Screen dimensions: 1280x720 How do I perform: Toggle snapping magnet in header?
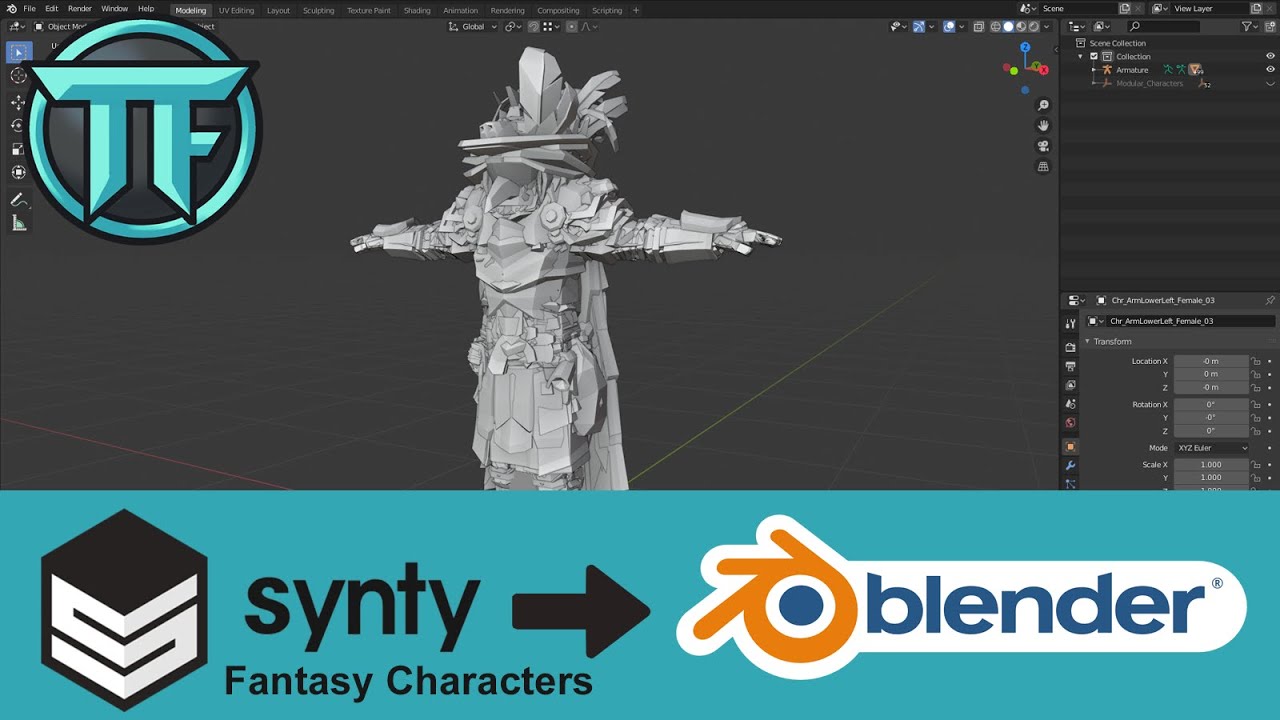tap(533, 27)
